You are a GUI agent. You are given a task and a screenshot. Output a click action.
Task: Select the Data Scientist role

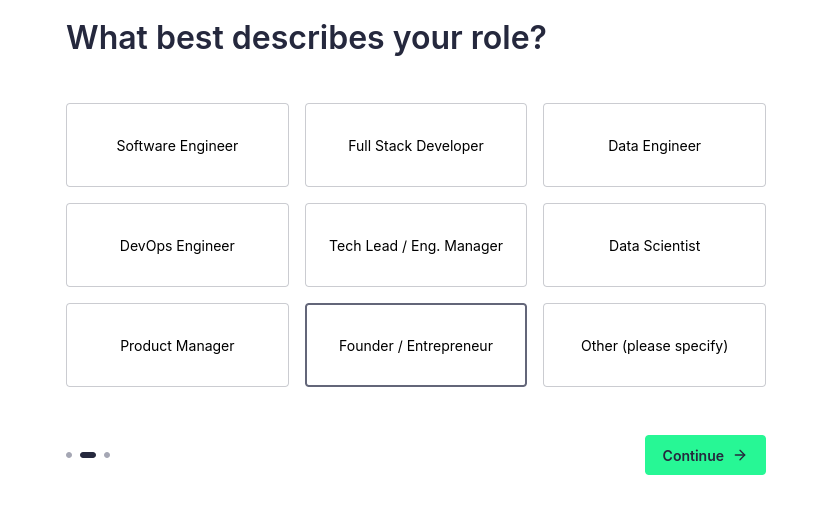[x=654, y=245]
